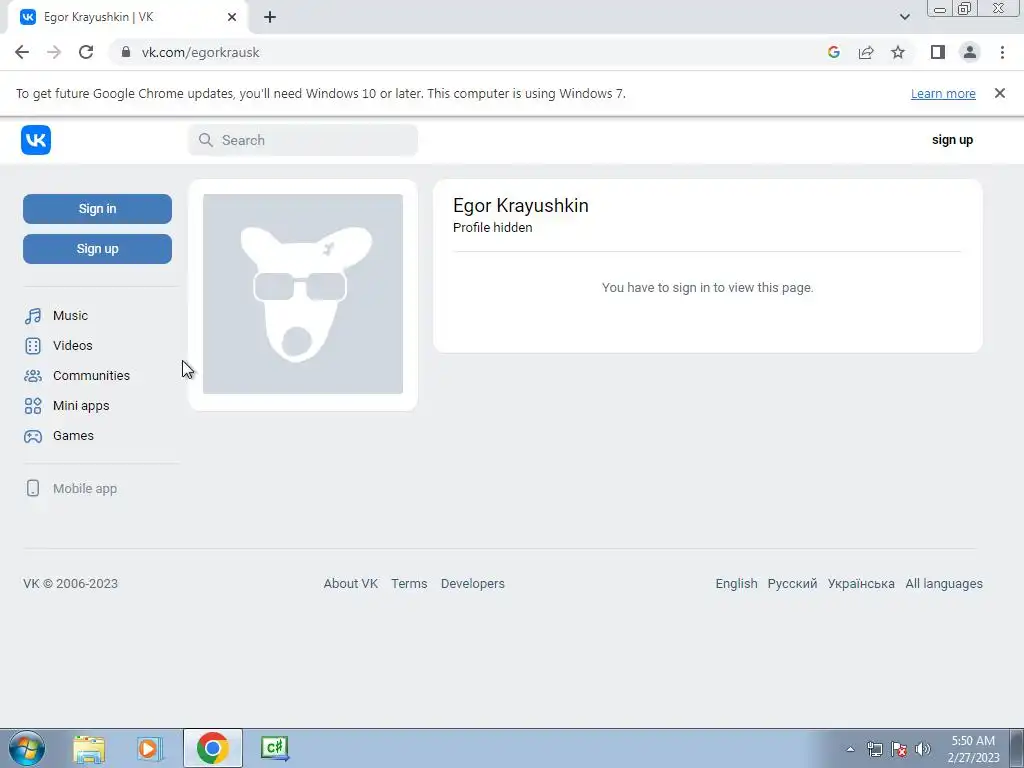
Task: Click the lock icon in address bar
Action: click(126, 52)
